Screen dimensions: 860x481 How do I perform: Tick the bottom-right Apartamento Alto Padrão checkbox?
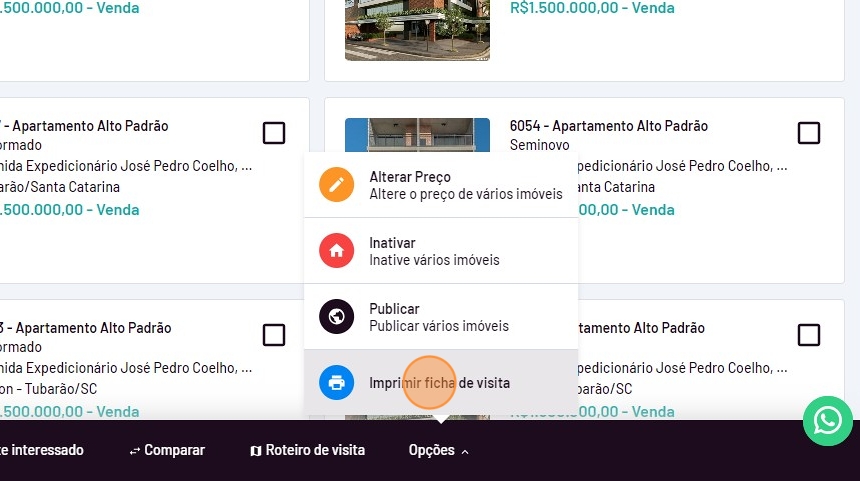click(x=808, y=335)
